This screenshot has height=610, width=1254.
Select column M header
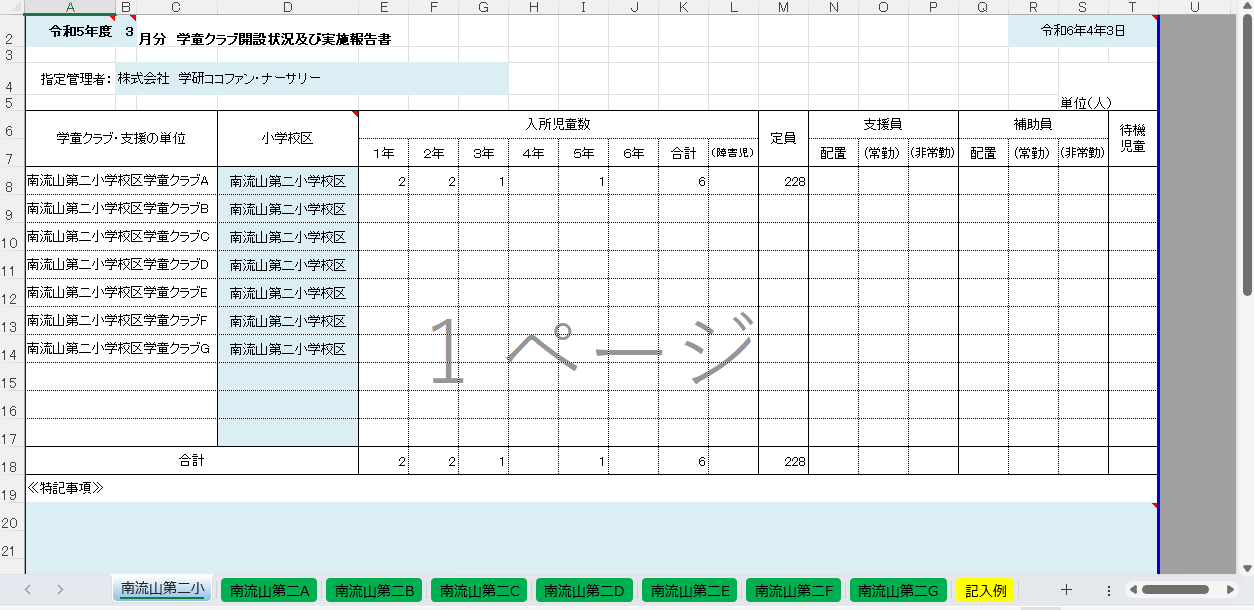pyautogui.click(x=783, y=7)
